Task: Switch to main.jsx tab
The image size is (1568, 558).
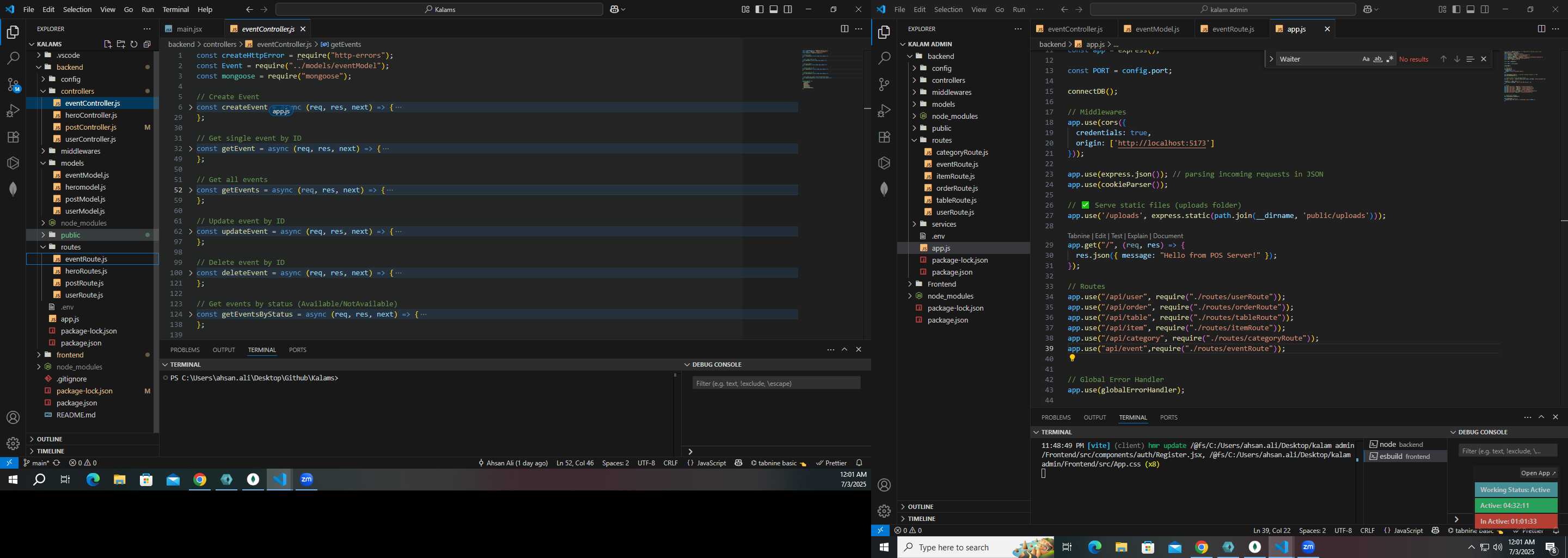Action: point(189,29)
